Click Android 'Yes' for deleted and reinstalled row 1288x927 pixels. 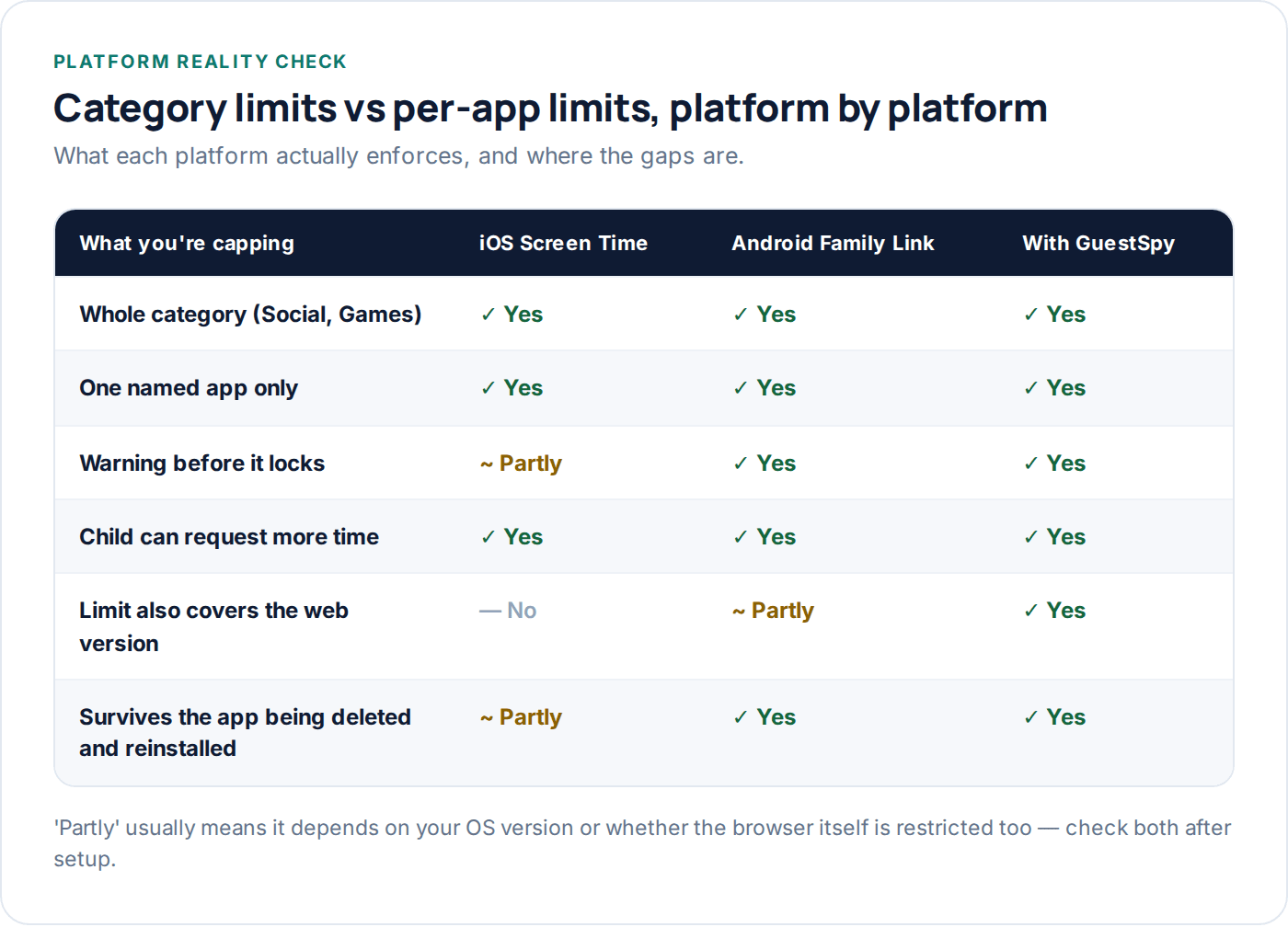[765, 717]
